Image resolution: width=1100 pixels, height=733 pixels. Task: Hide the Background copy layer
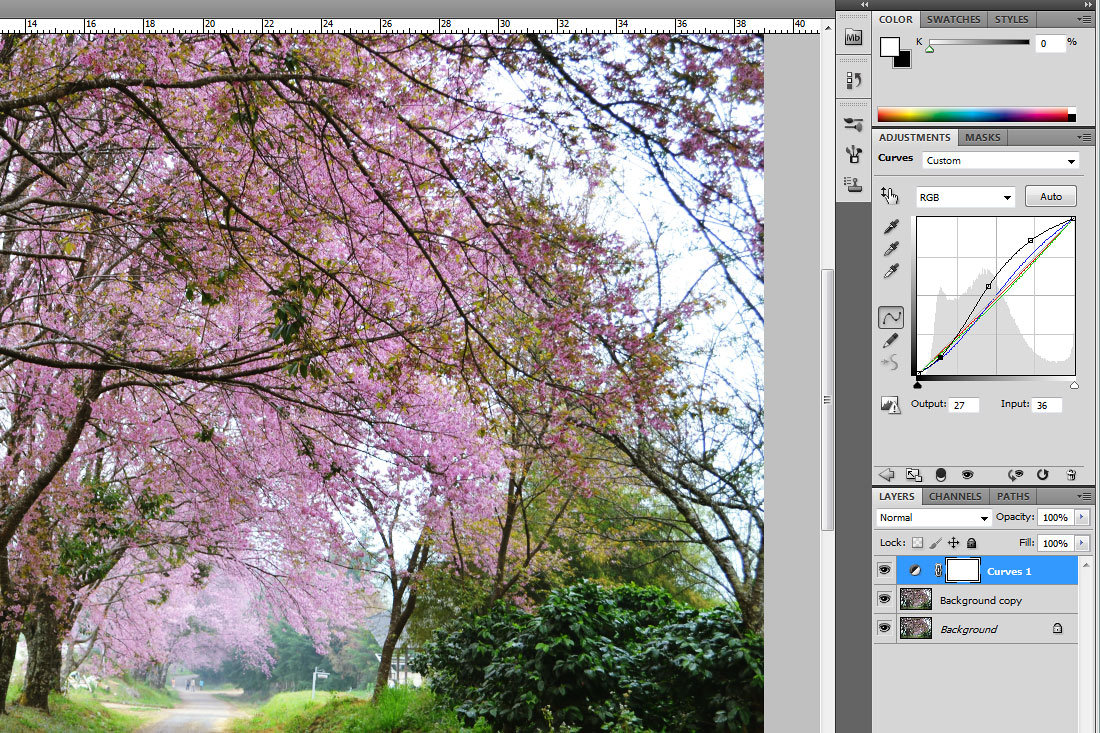[x=884, y=600]
